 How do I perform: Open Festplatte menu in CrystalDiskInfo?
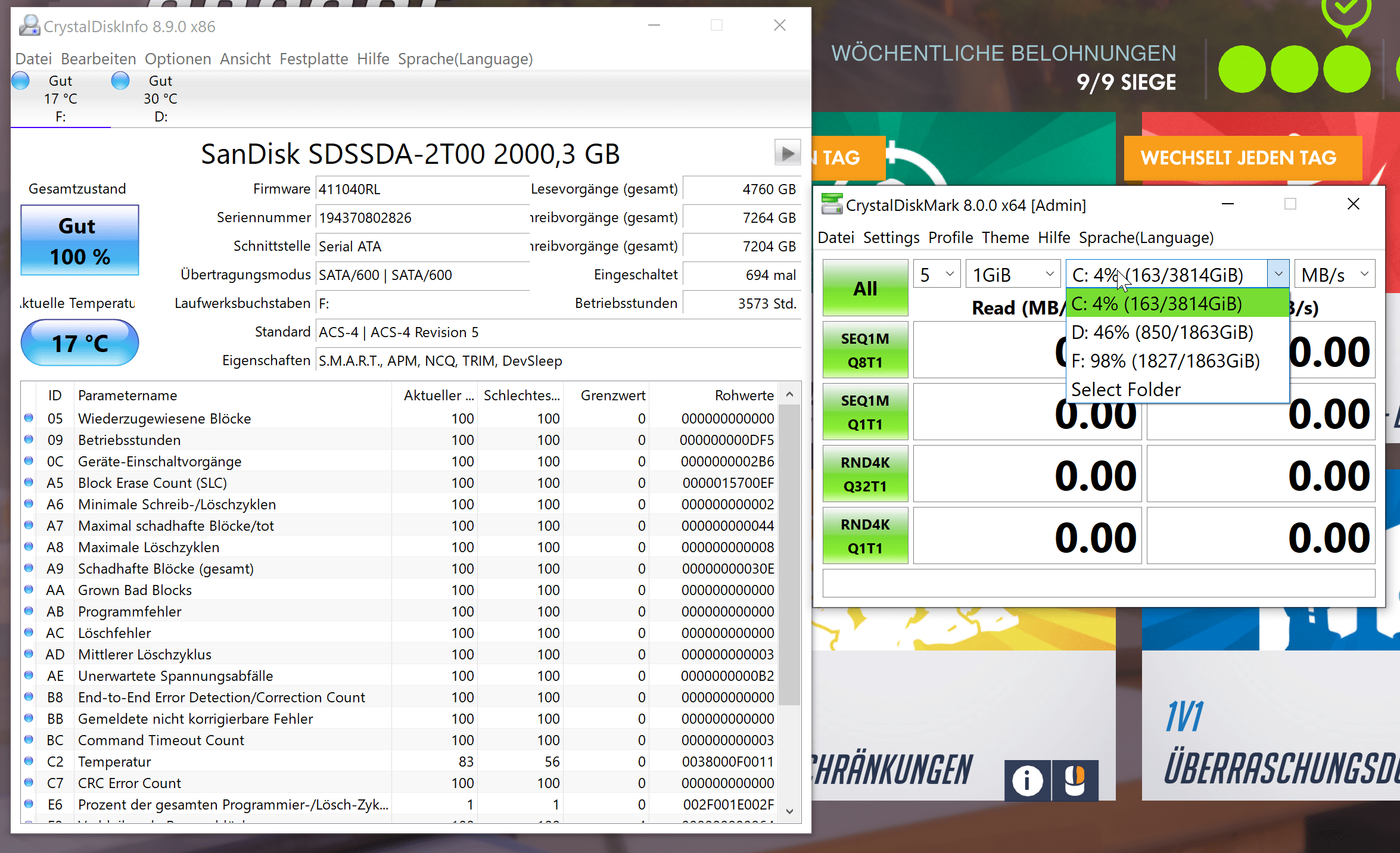[x=314, y=59]
